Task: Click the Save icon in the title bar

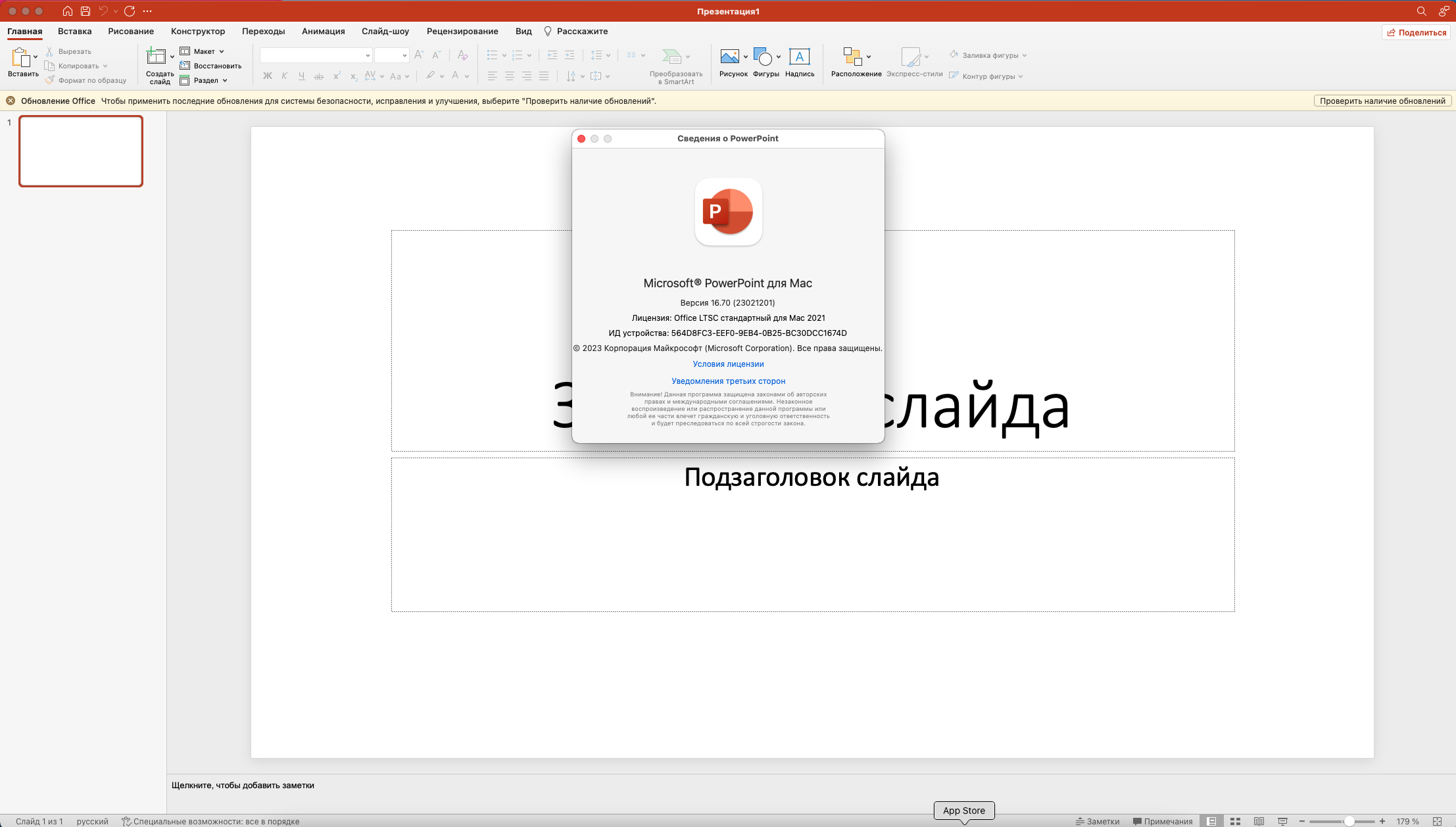Action: [x=85, y=11]
